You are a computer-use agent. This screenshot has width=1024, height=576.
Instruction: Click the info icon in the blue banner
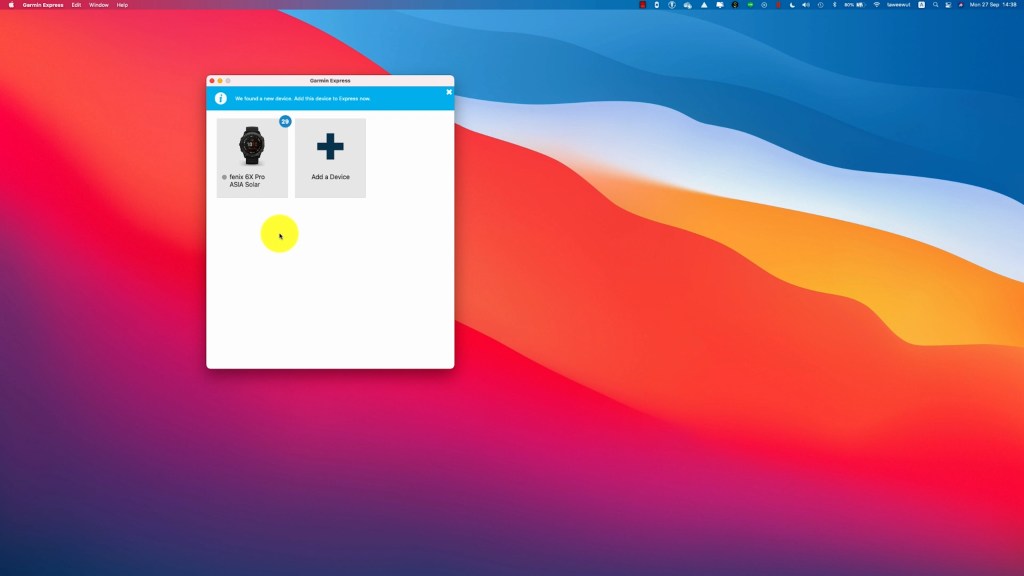(x=221, y=98)
